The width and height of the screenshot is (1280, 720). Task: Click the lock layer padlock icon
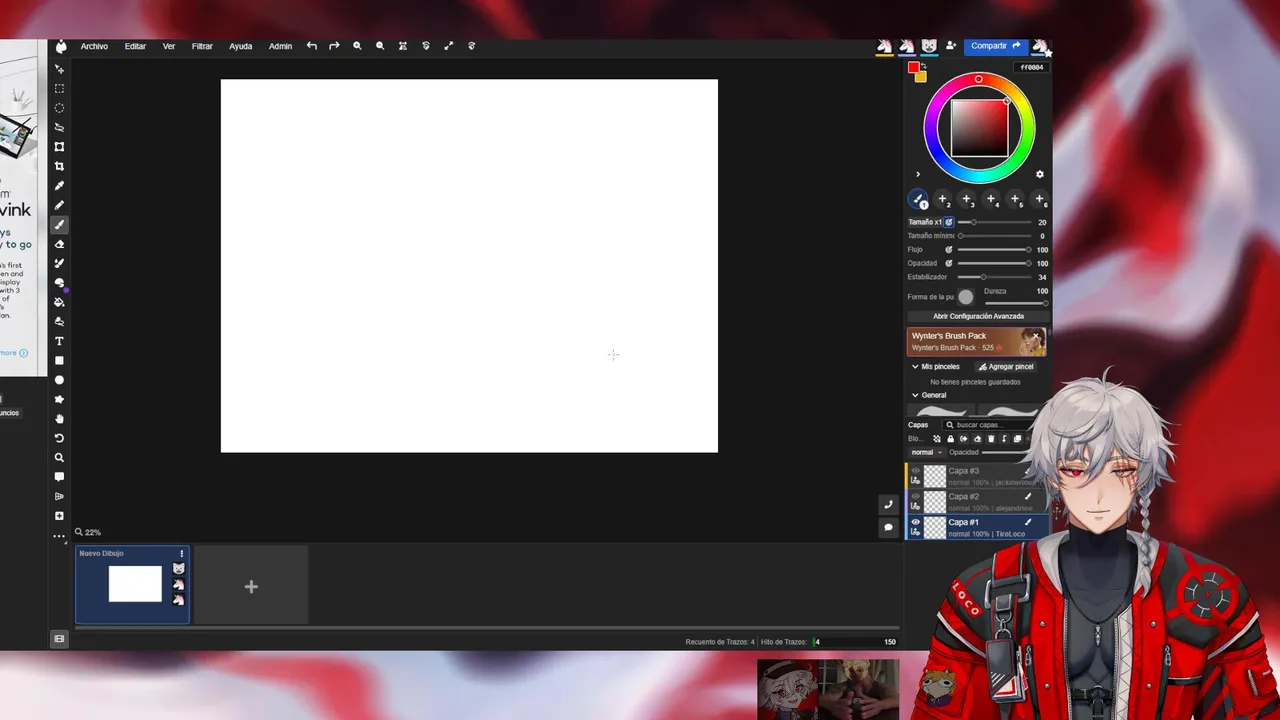coord(950,439)
